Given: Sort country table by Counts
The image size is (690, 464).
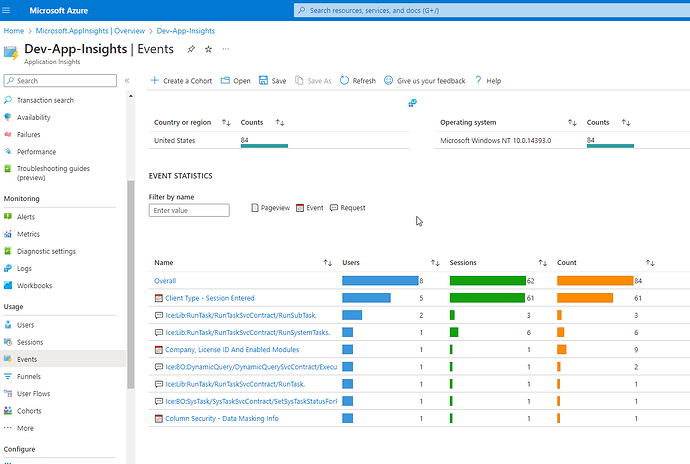Looking at the screenshot, I should [x=280, y=122].
